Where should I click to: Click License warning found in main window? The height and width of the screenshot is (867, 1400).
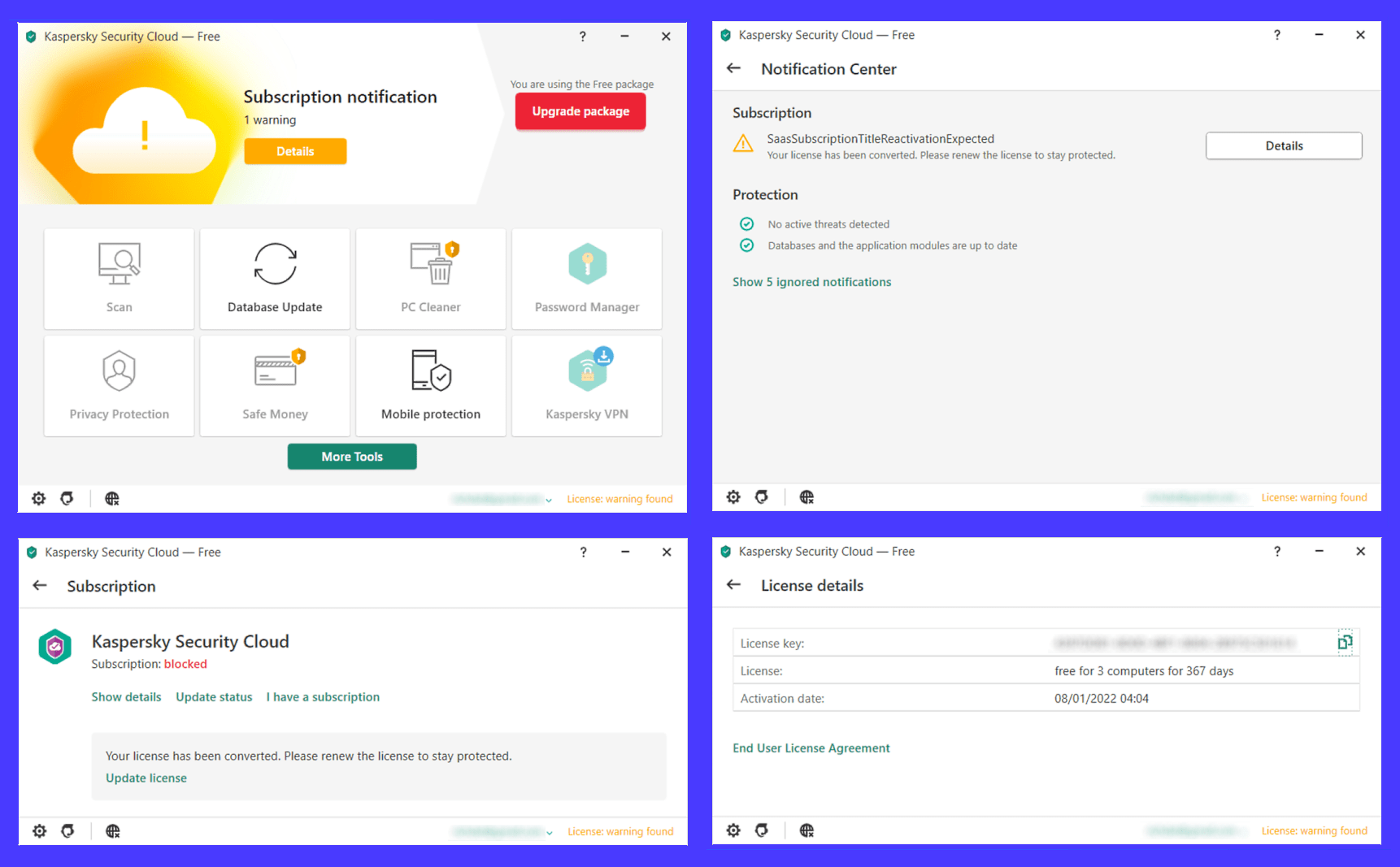(620, 499)
